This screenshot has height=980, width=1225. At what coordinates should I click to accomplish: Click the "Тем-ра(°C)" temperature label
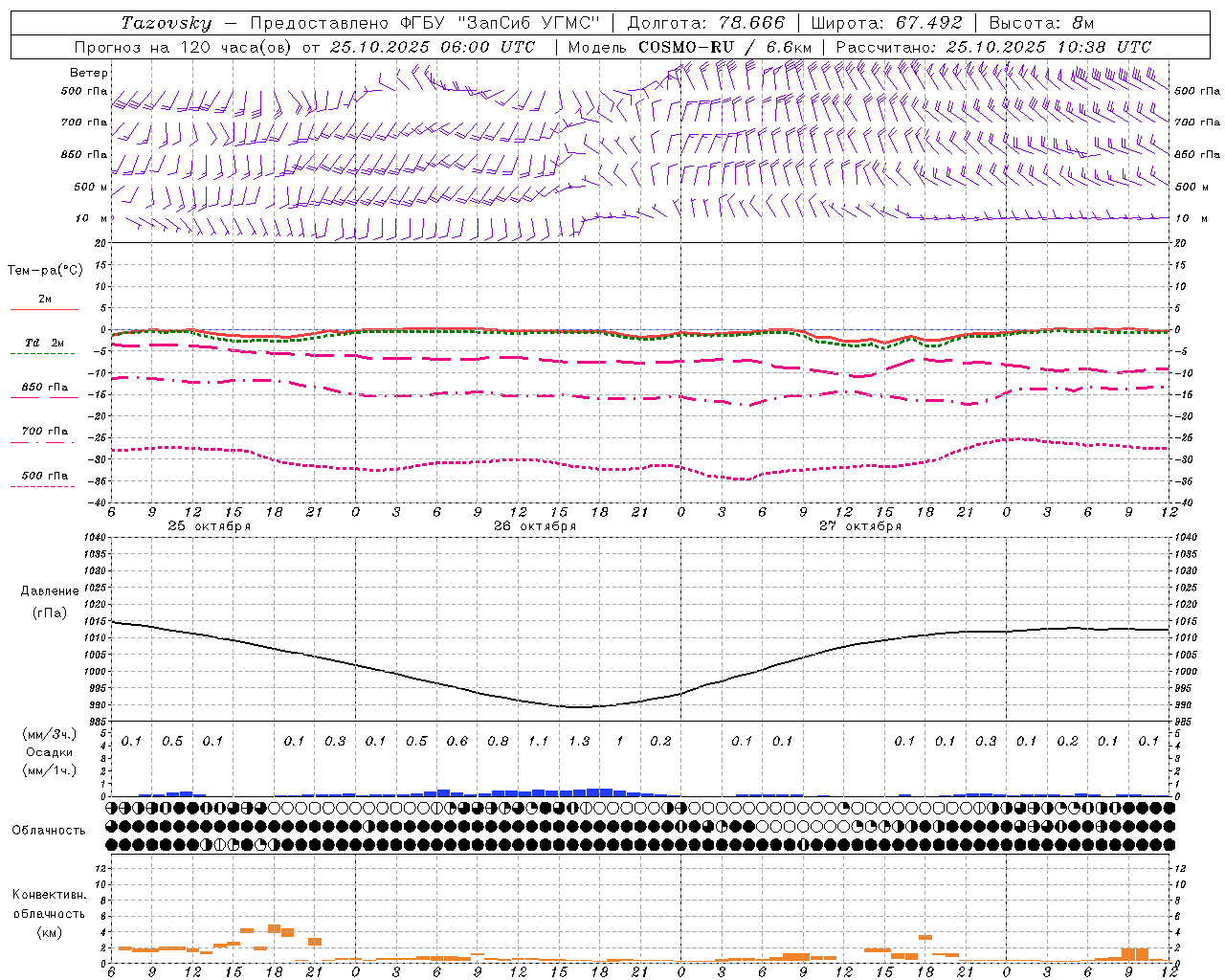pyautogui.click(x=45, y=271)
